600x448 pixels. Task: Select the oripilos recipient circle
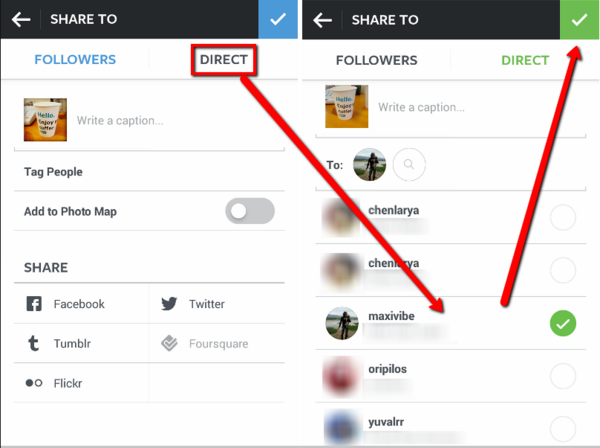click(x=563, y=376)
